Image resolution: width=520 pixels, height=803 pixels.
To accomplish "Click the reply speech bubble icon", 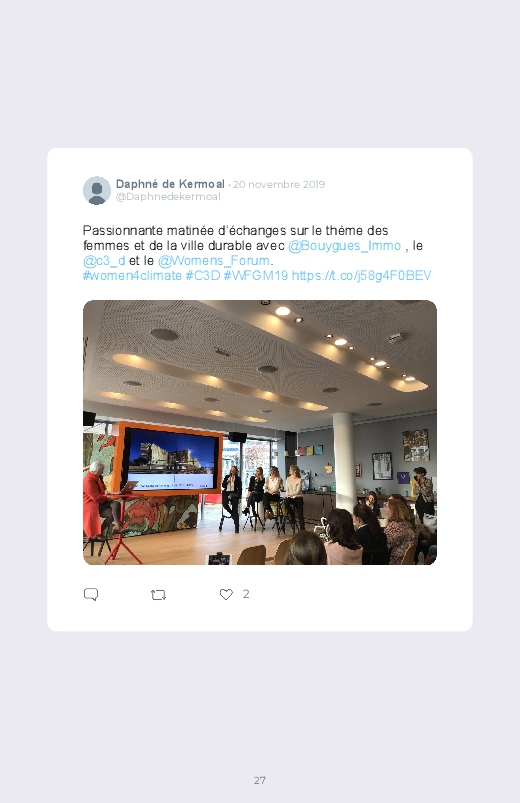I will click(x=91, y=595).
